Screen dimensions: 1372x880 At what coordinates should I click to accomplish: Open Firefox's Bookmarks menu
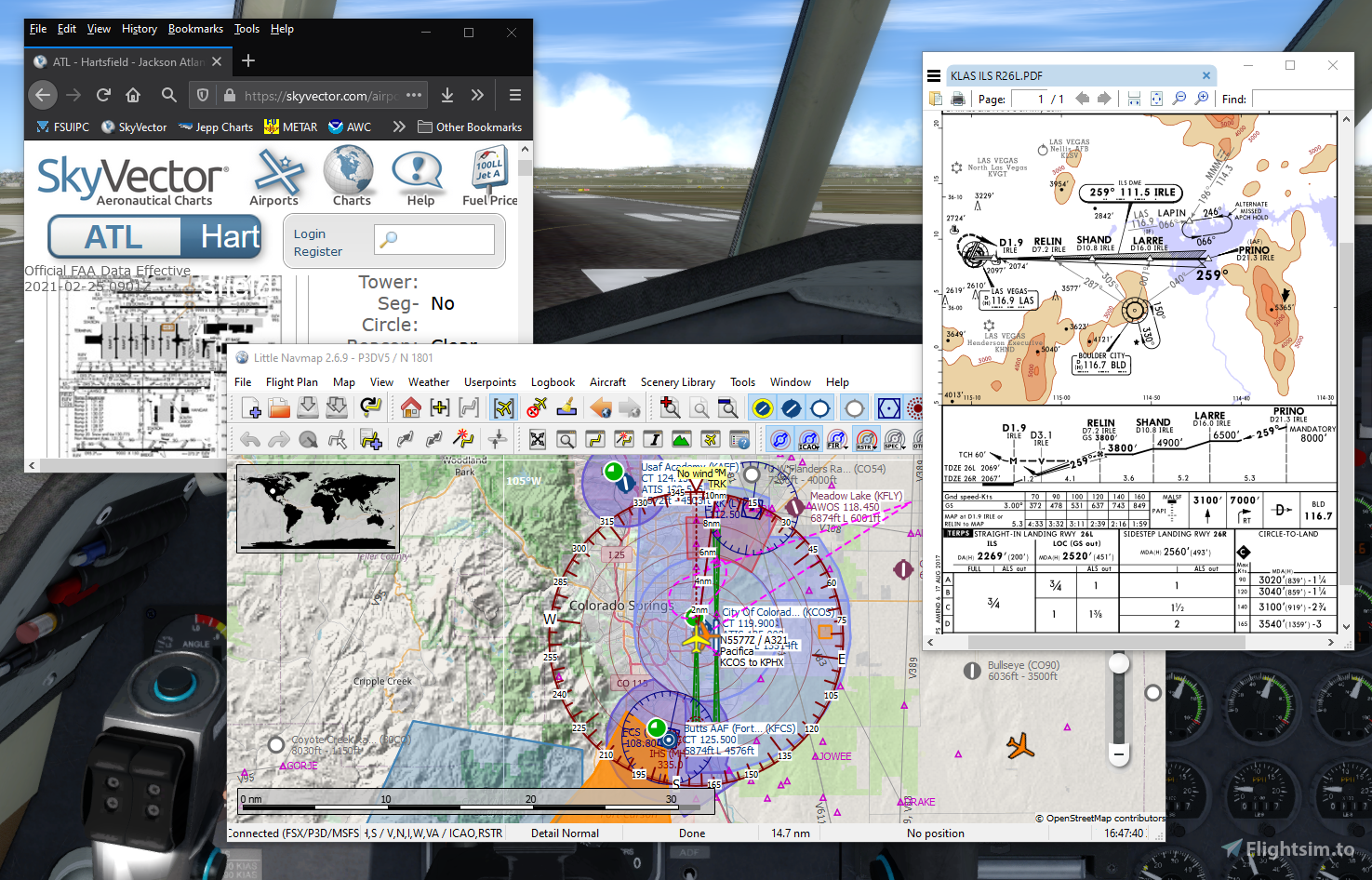coord(195,29)
